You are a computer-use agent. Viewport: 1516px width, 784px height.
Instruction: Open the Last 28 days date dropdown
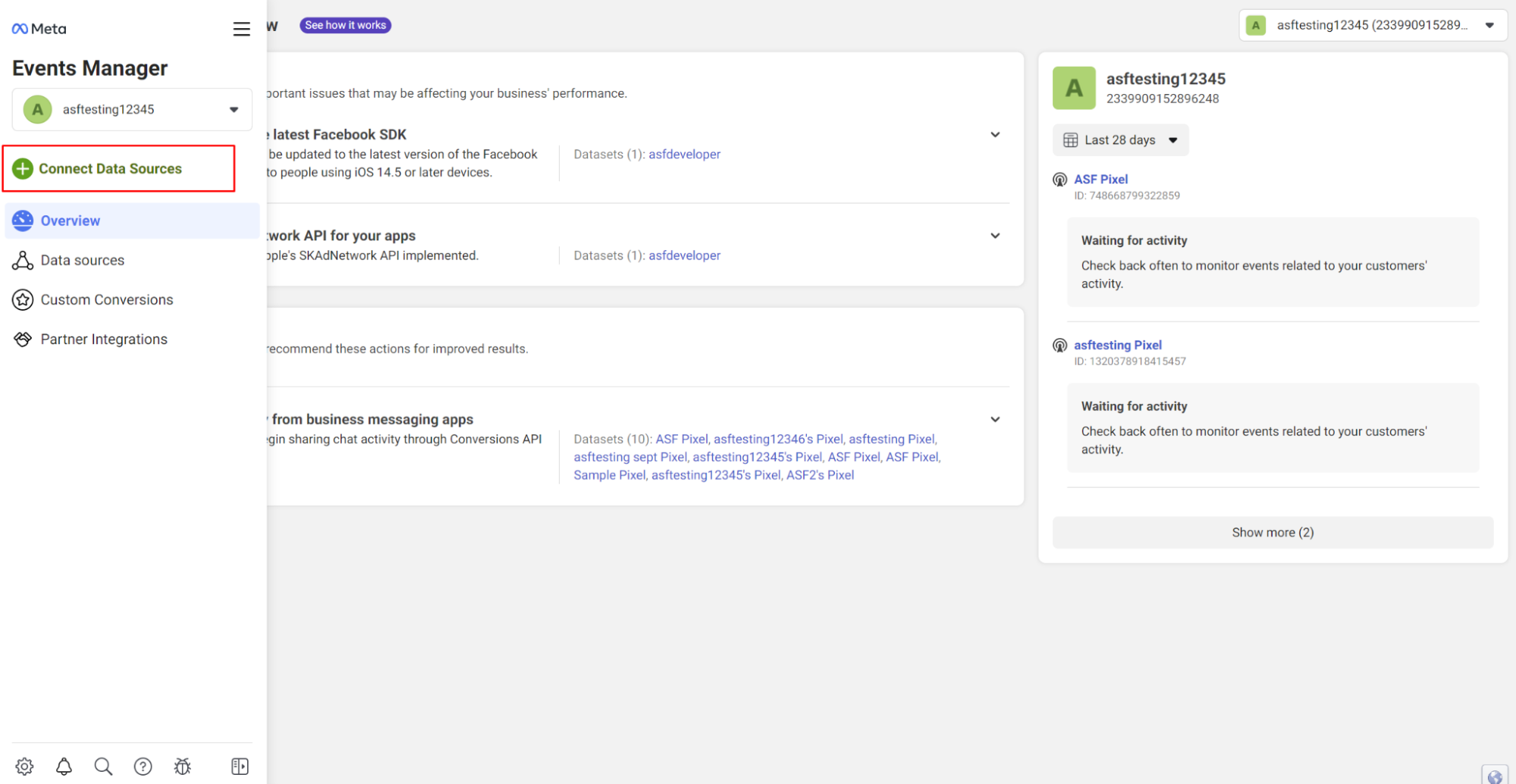[x=1120, y=140]
